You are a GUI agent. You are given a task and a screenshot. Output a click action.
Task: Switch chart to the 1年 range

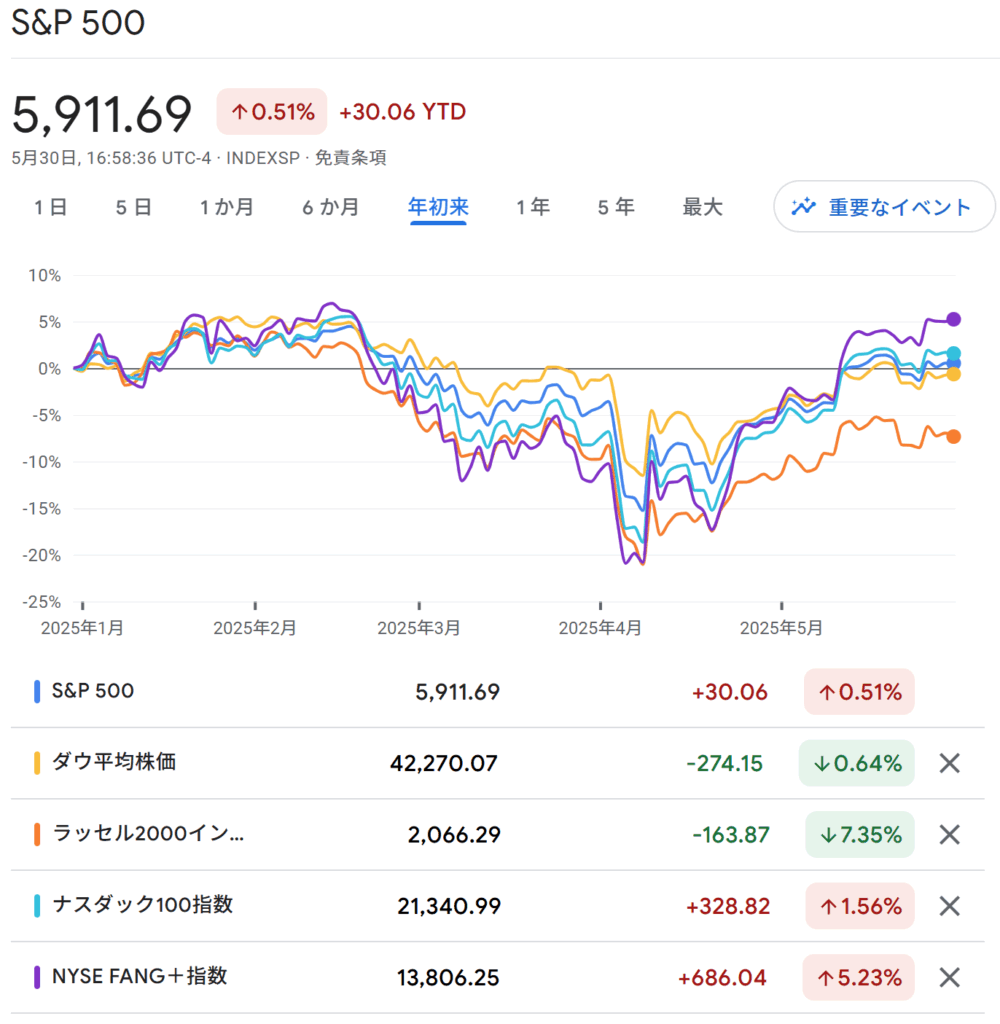533,207
